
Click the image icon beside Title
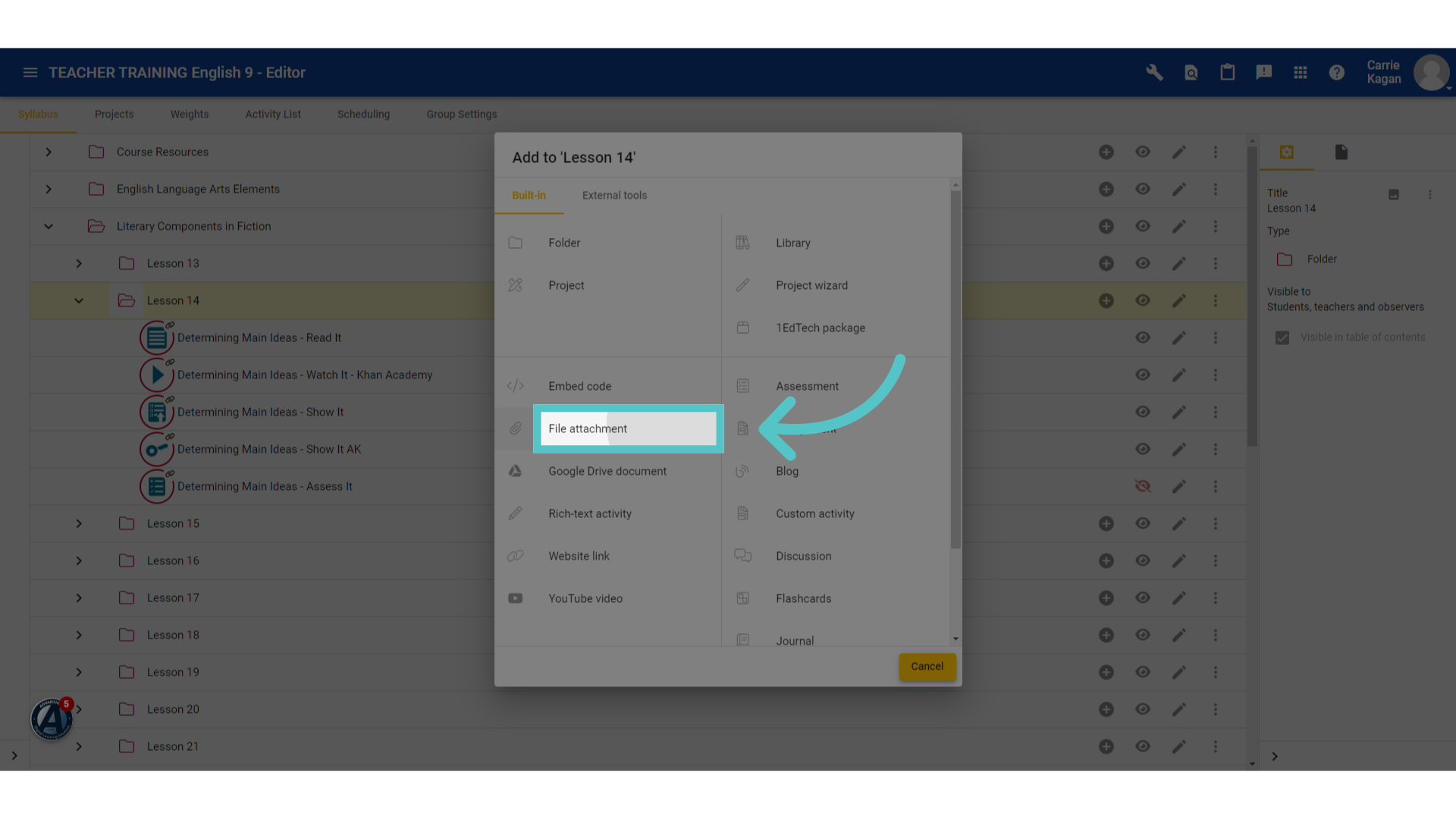[1394, 195]
